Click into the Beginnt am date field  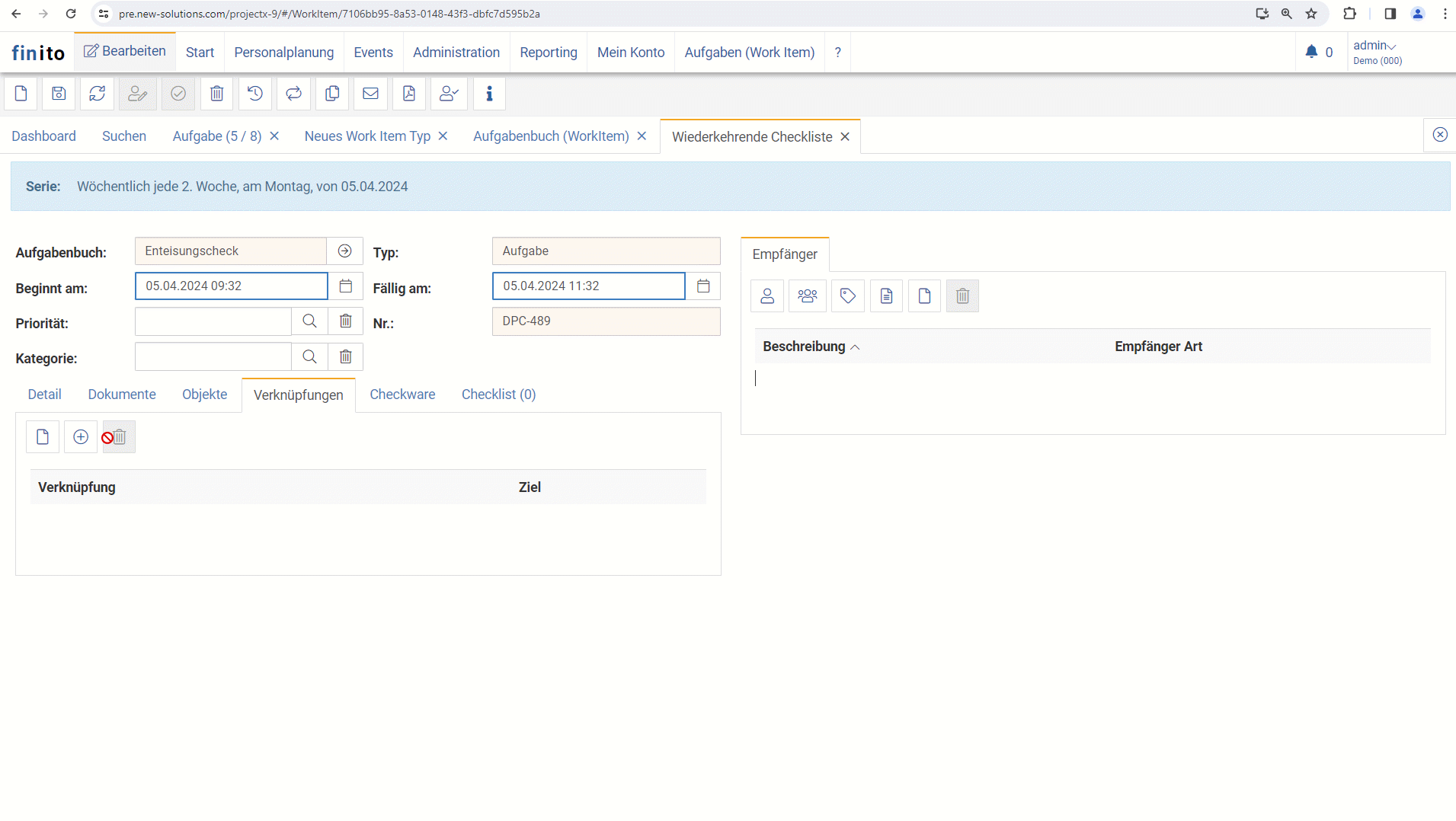[231, 286]
